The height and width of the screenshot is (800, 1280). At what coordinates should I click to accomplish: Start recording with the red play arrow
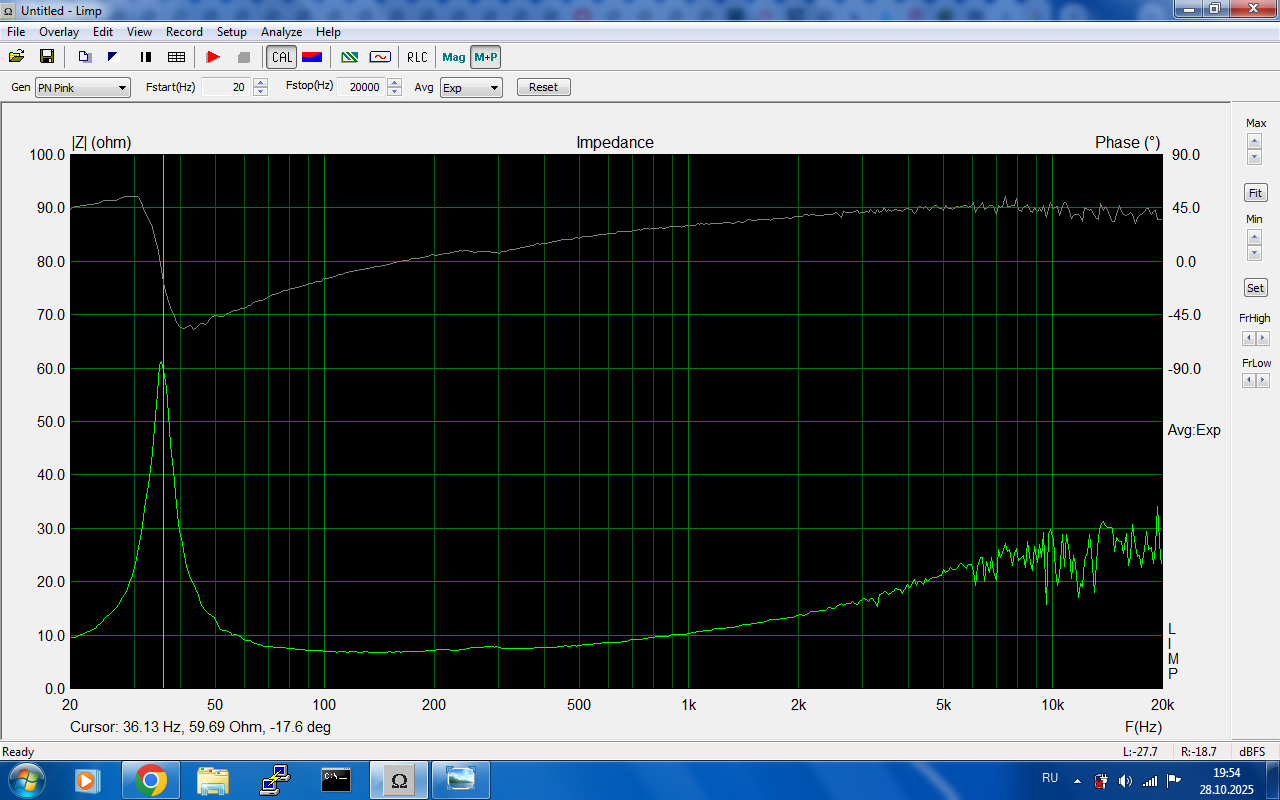click(212, 57)
